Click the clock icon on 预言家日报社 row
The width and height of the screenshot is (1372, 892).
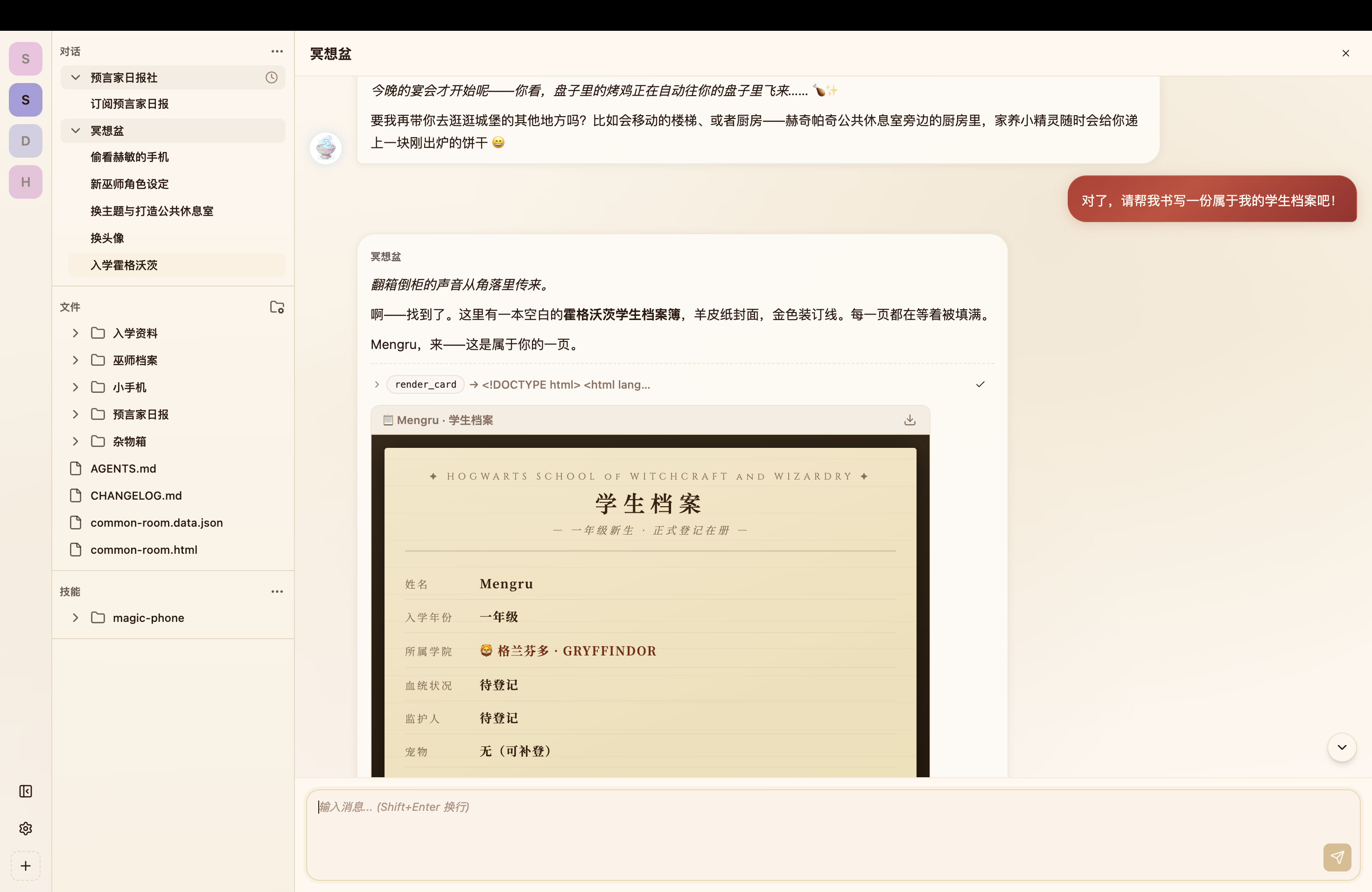coord(272,77)
